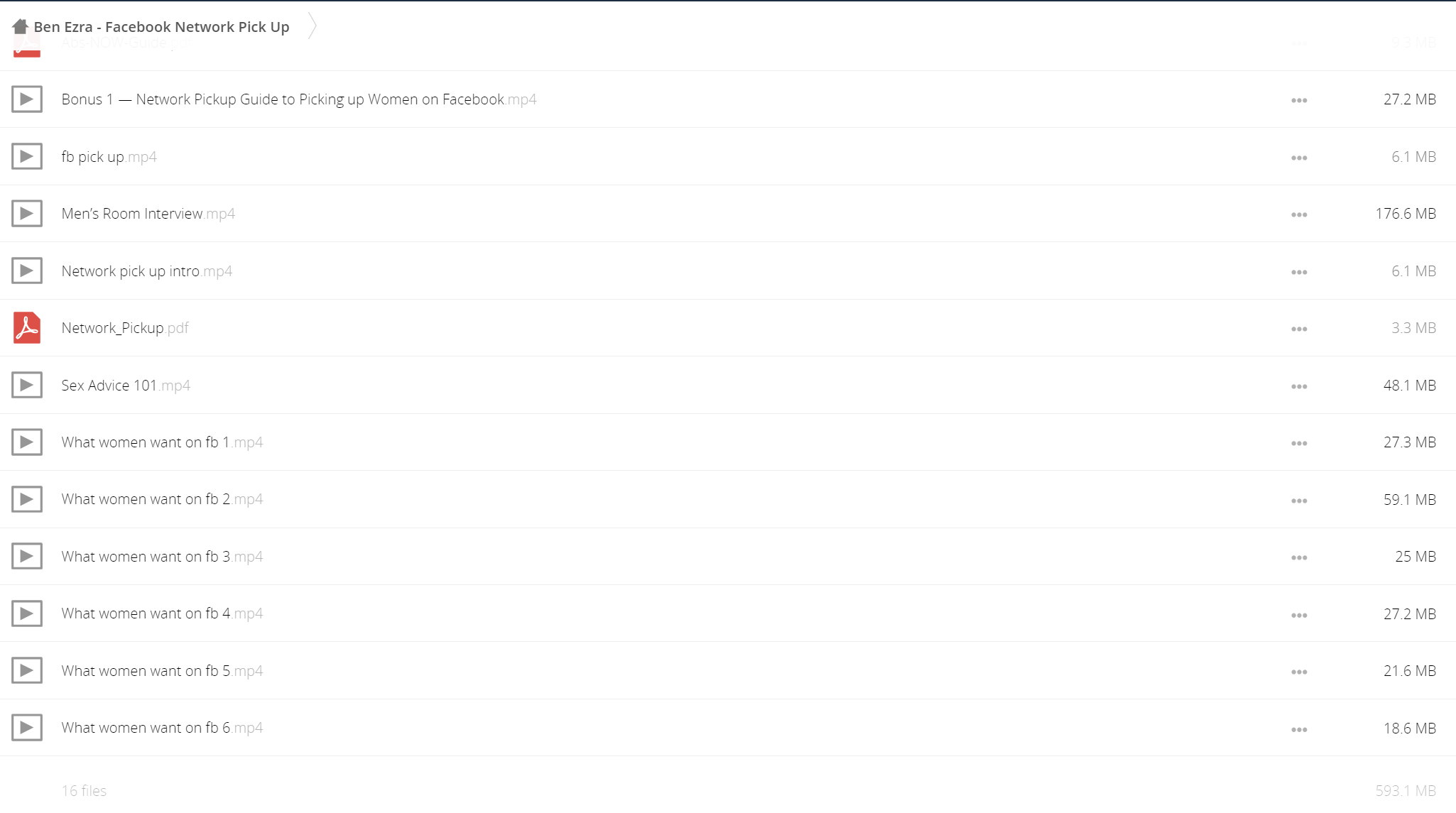Click the 59.1 MB size value
The image size is (1456, 813).
pyautogui.click(x=1410, y=500)
